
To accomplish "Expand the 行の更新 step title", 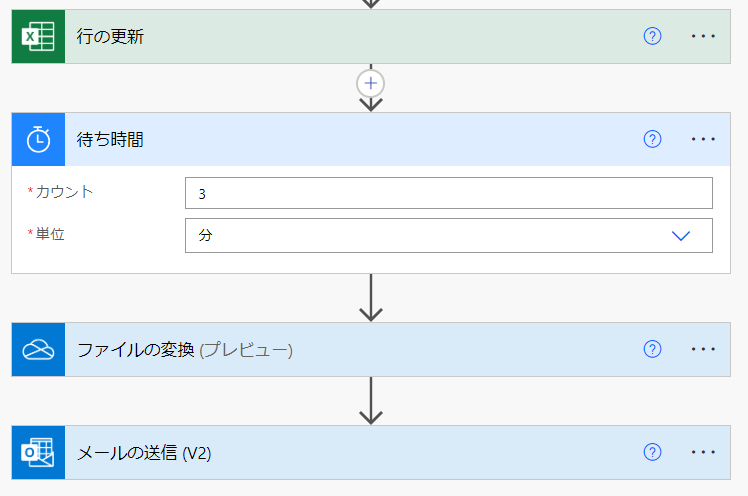I will (x=110, y=36).
